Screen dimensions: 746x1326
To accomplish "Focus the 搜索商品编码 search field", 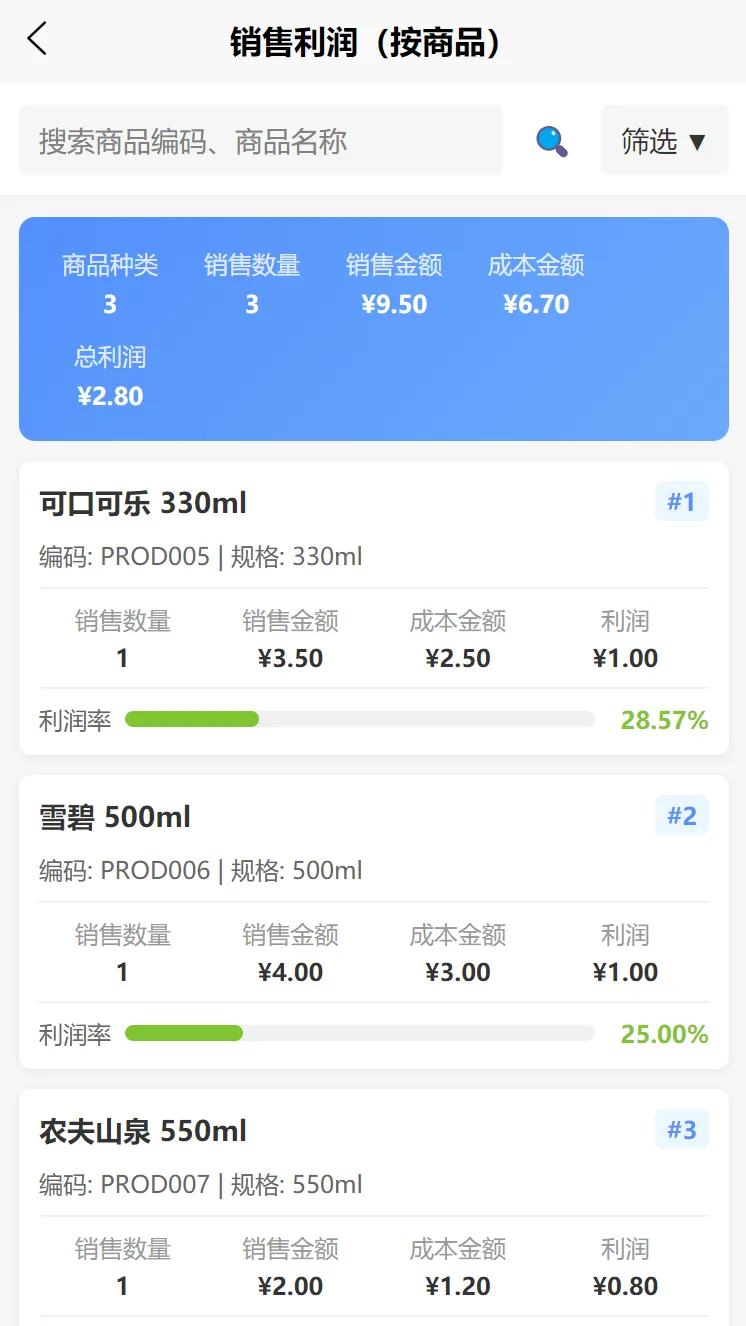I will 260,141.
